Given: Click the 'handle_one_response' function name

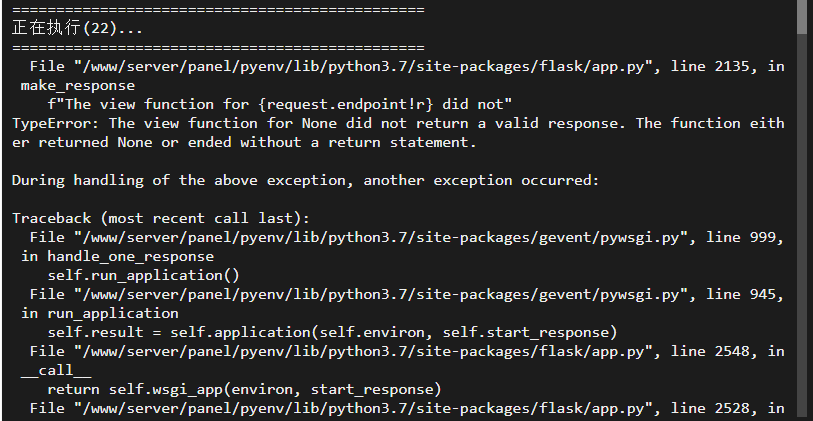Looking at the screenshot, I should [130, 257].
